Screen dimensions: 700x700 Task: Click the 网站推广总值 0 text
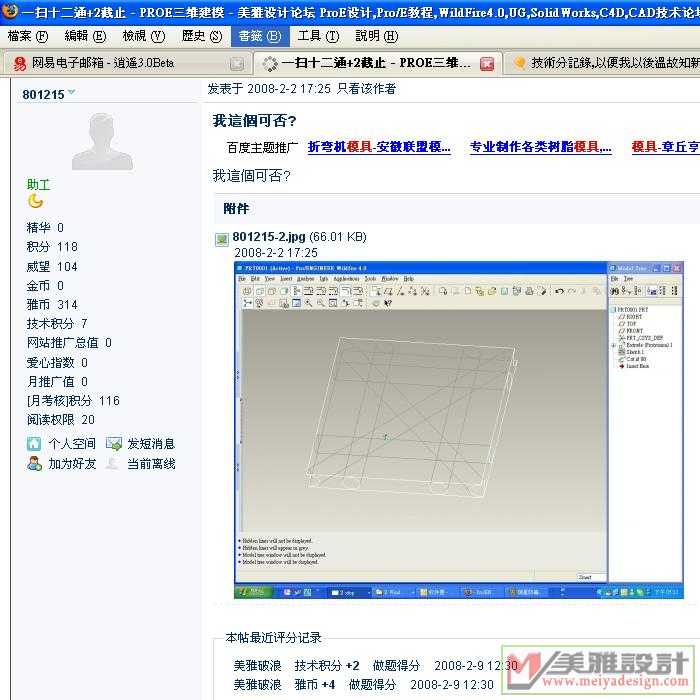point(69,343)
